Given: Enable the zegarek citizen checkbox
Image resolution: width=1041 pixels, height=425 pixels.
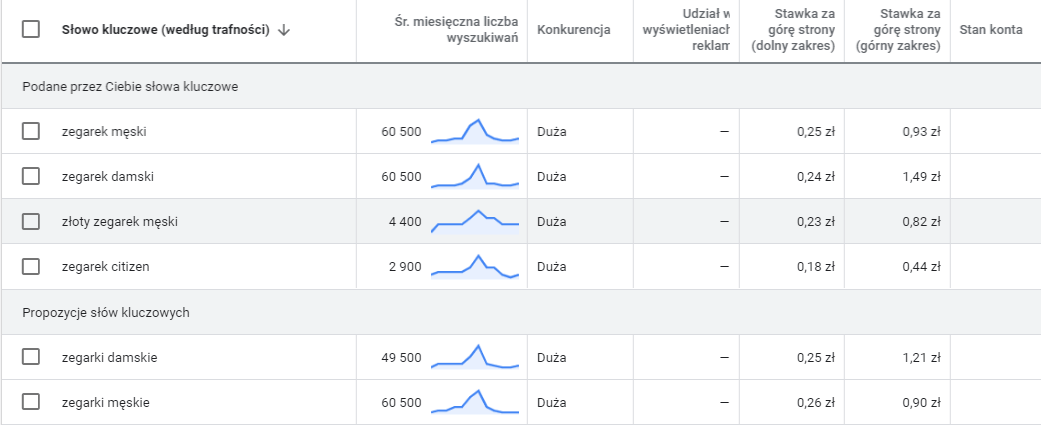Looking at the screenshot, I should [31, 266].
